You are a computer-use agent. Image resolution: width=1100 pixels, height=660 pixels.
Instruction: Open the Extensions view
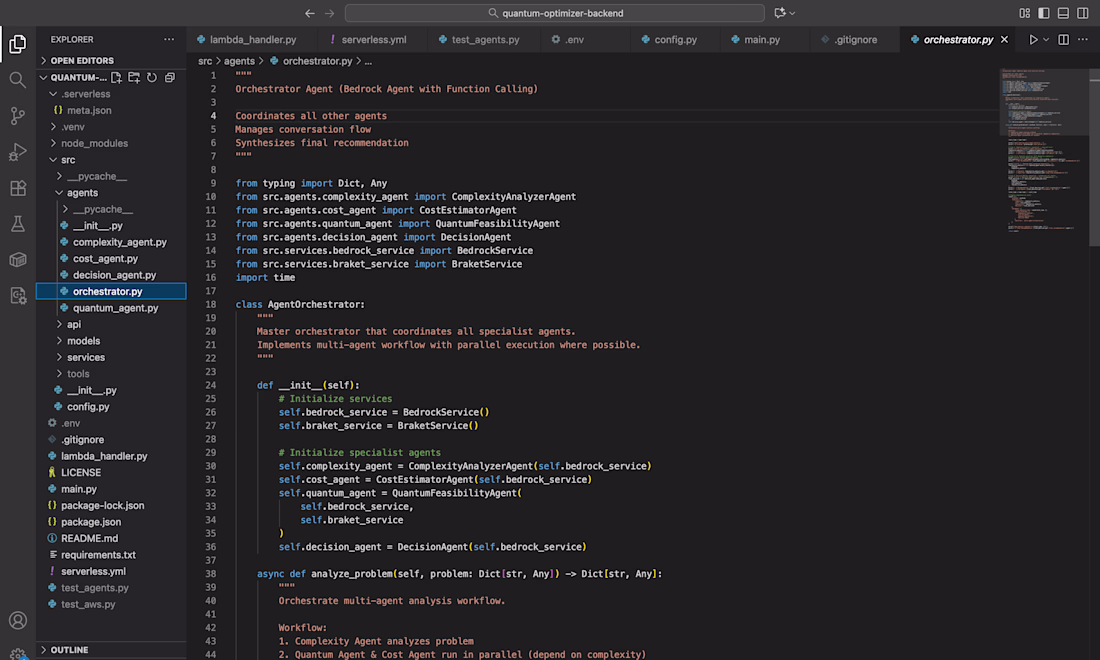tap(18, 188)
